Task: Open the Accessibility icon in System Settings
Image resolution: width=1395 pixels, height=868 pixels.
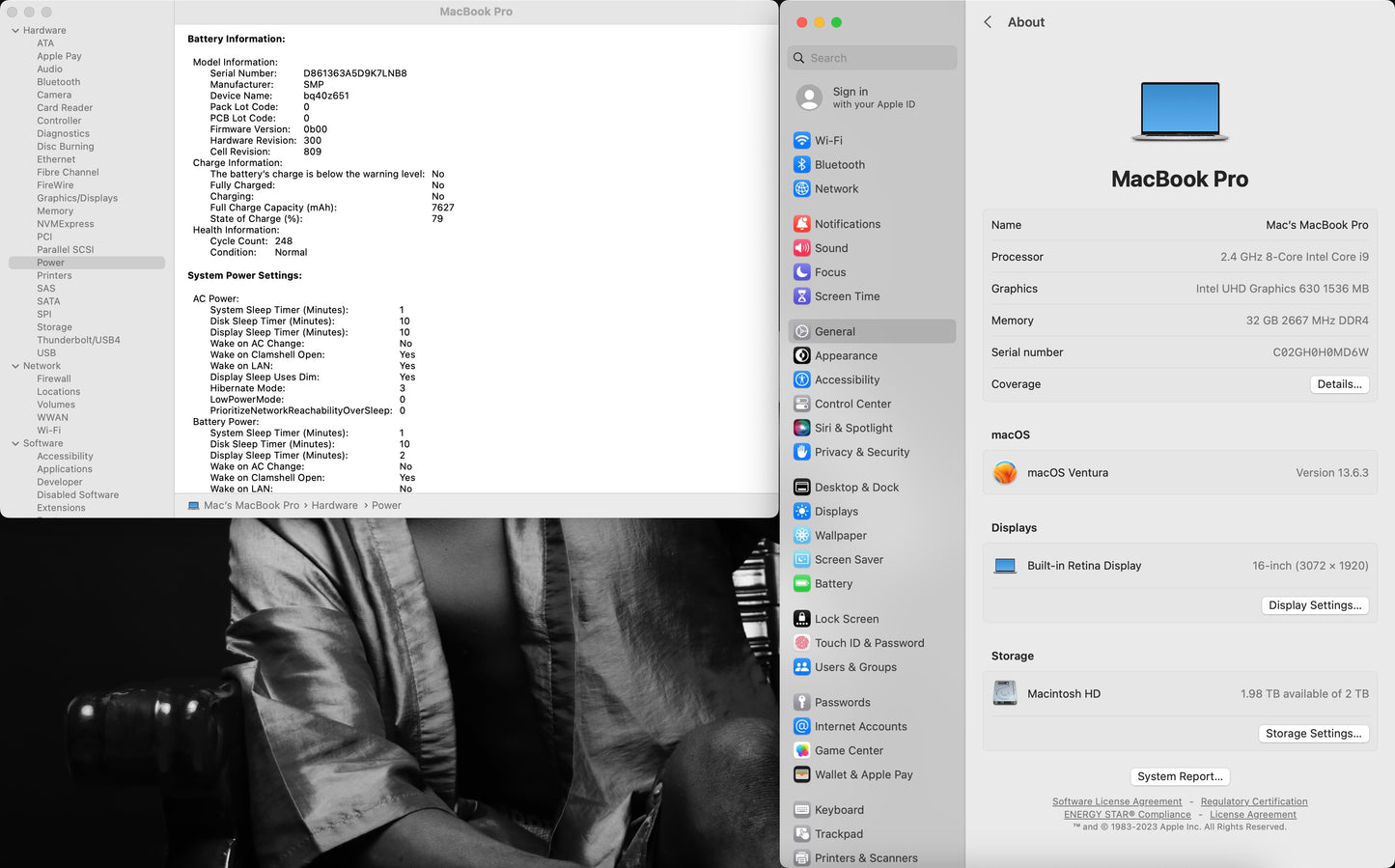Action: point(801,379)
